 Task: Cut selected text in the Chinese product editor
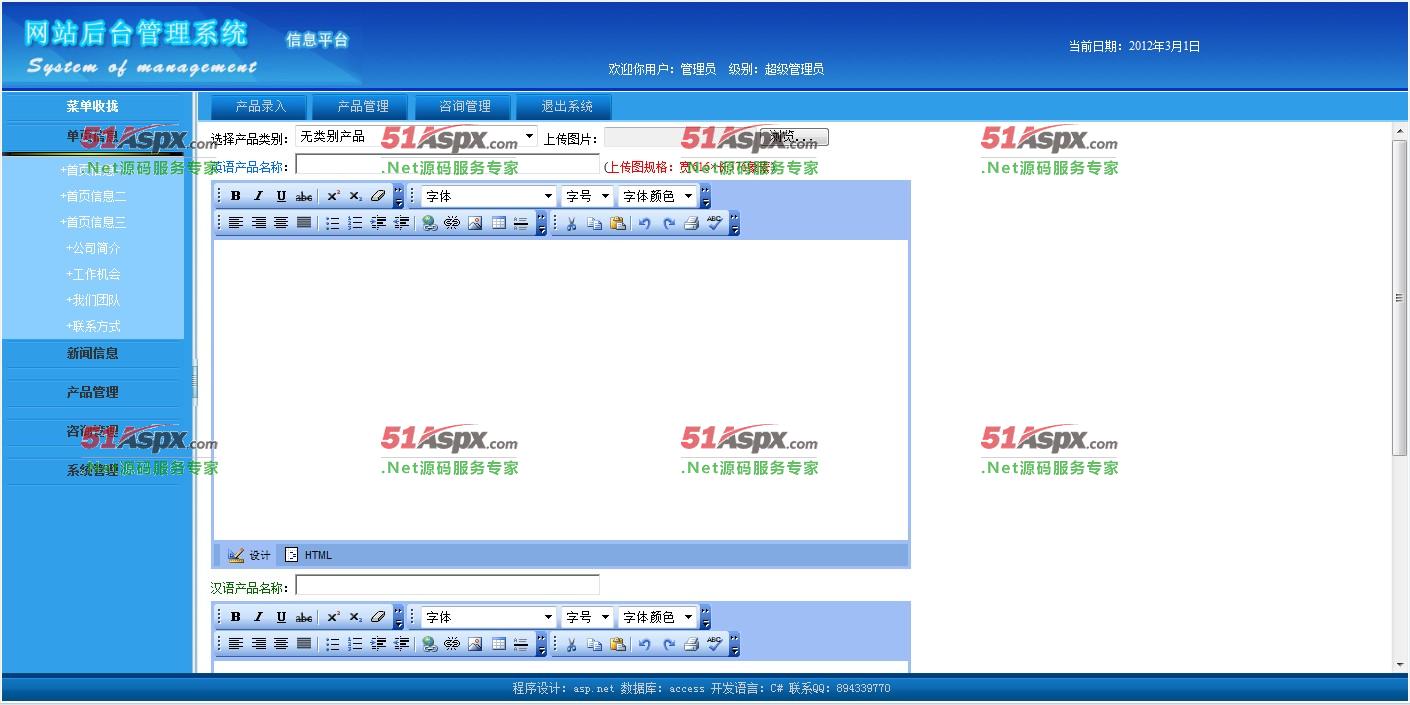(x=571, y=644)
